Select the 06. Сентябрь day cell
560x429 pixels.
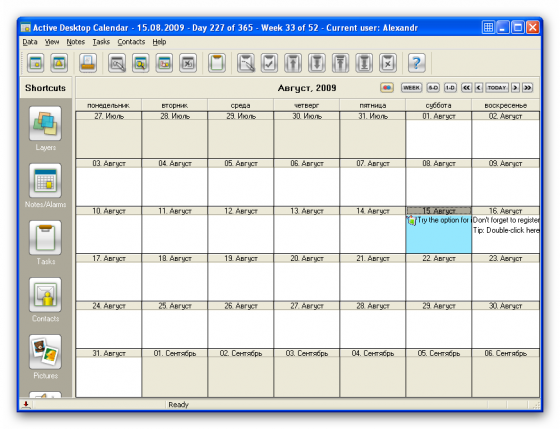click(506, 373)
